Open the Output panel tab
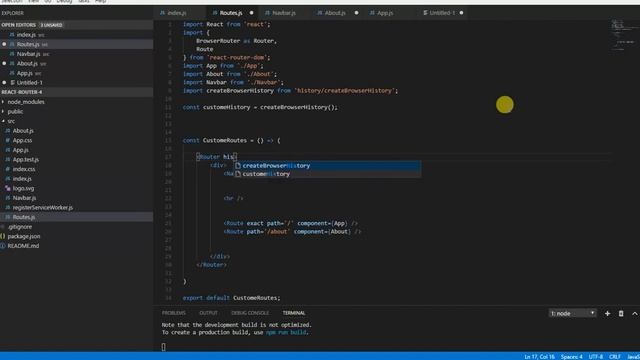The height and width of the screenshot is (360, 640). 208,313
